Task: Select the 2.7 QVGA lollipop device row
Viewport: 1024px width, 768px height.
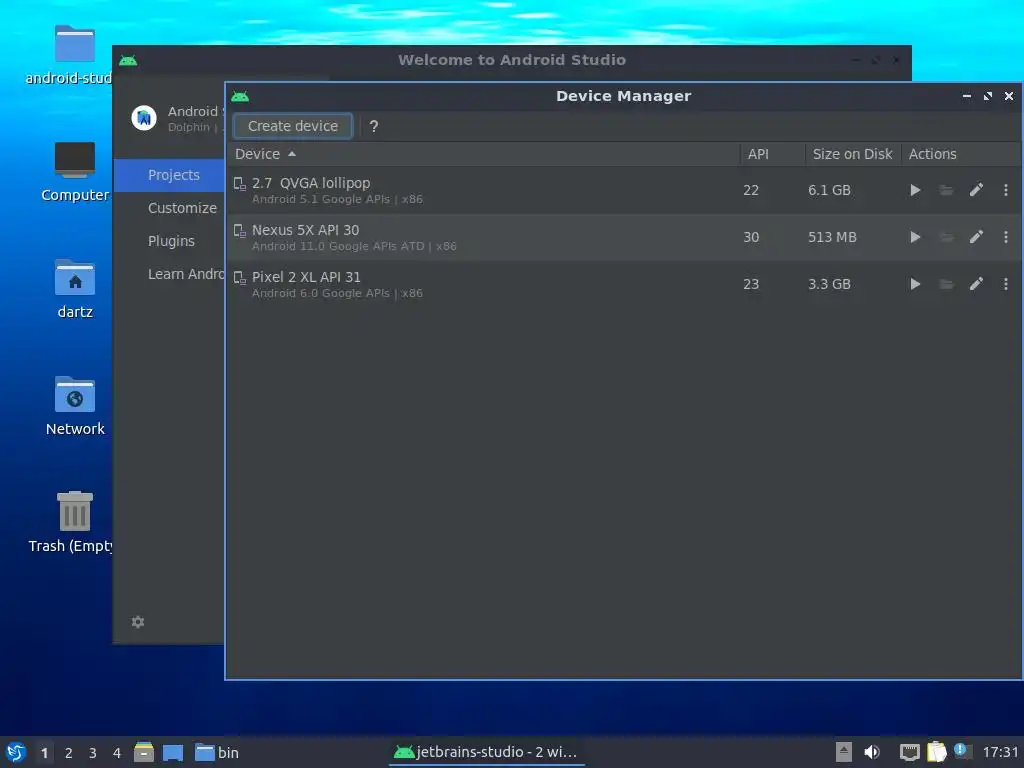Action: click(x=624, y=190)
